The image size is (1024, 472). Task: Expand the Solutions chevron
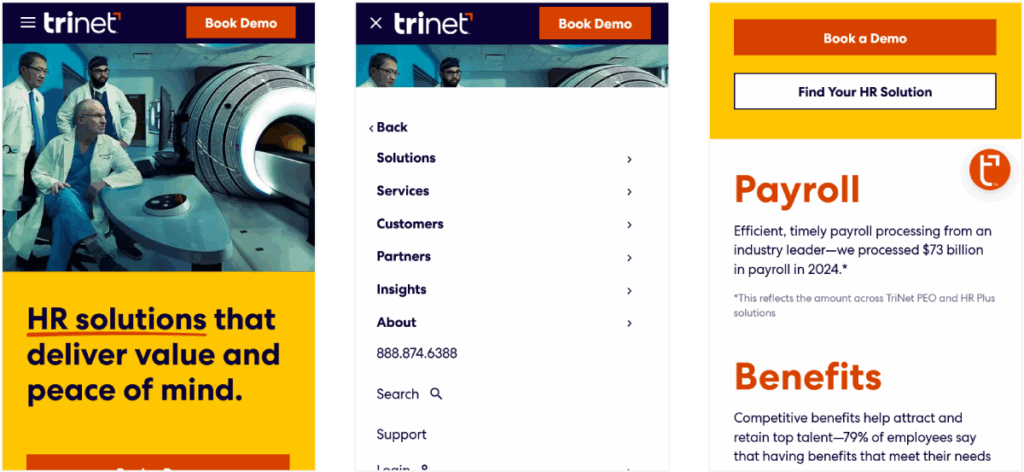pos(630,159)
